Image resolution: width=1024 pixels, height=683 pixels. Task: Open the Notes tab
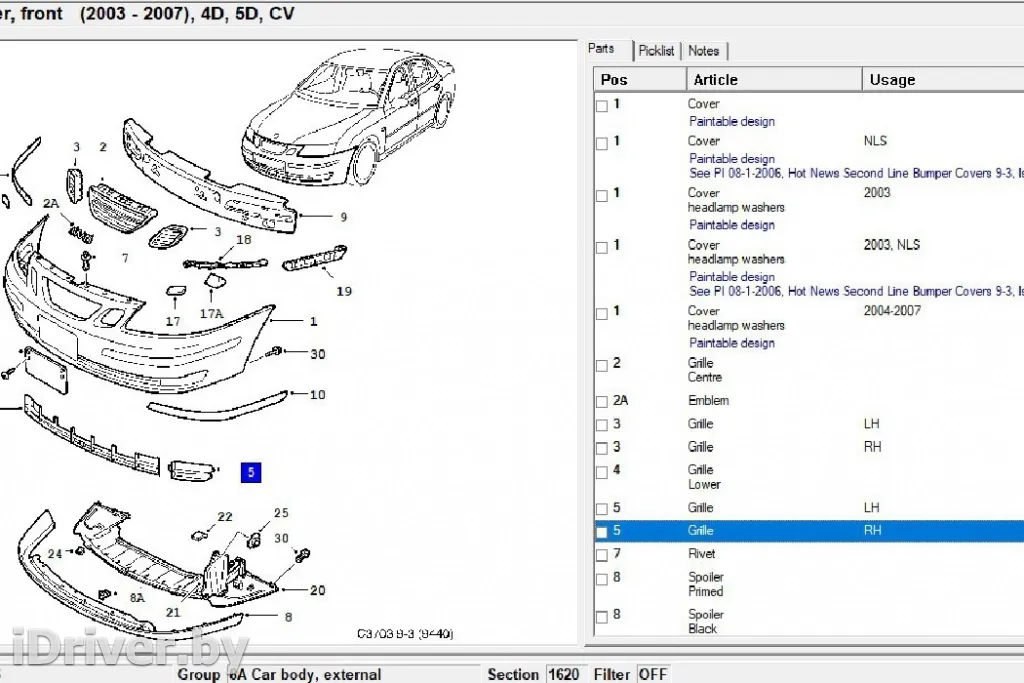tap(703, 51)
